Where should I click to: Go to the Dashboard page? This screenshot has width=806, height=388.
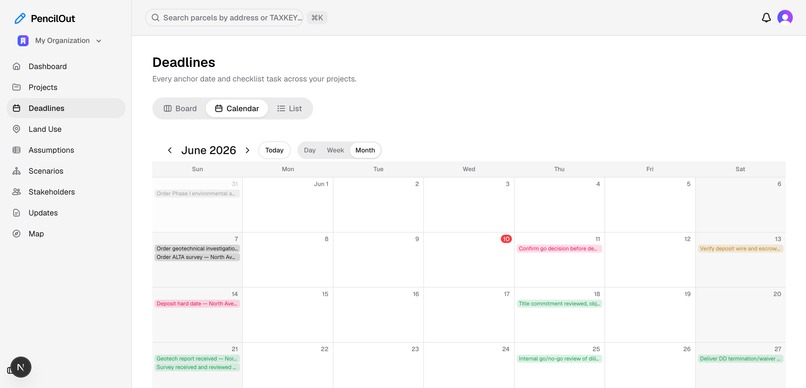(x=47, y=66)
